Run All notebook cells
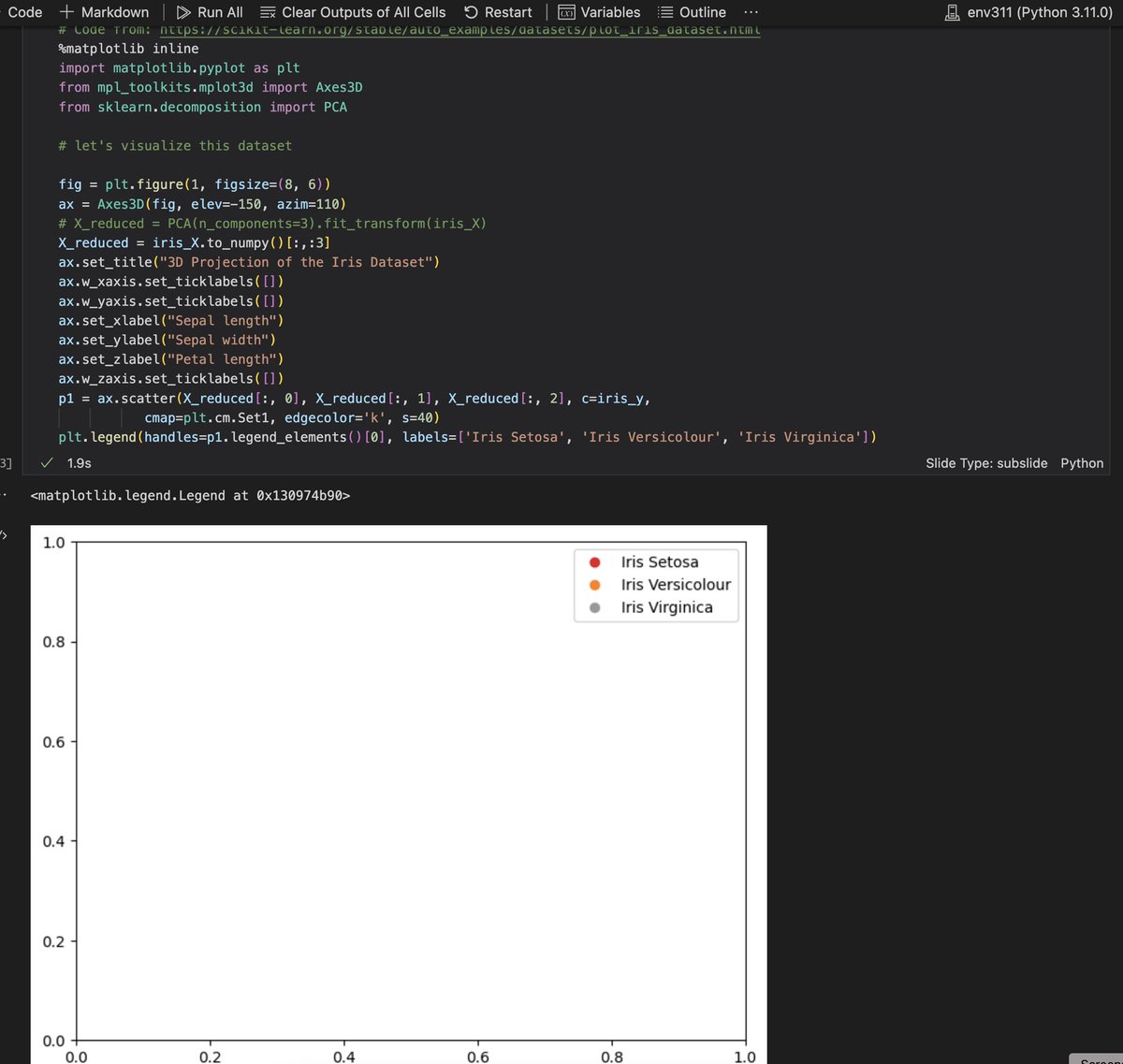 click(210, 12)
